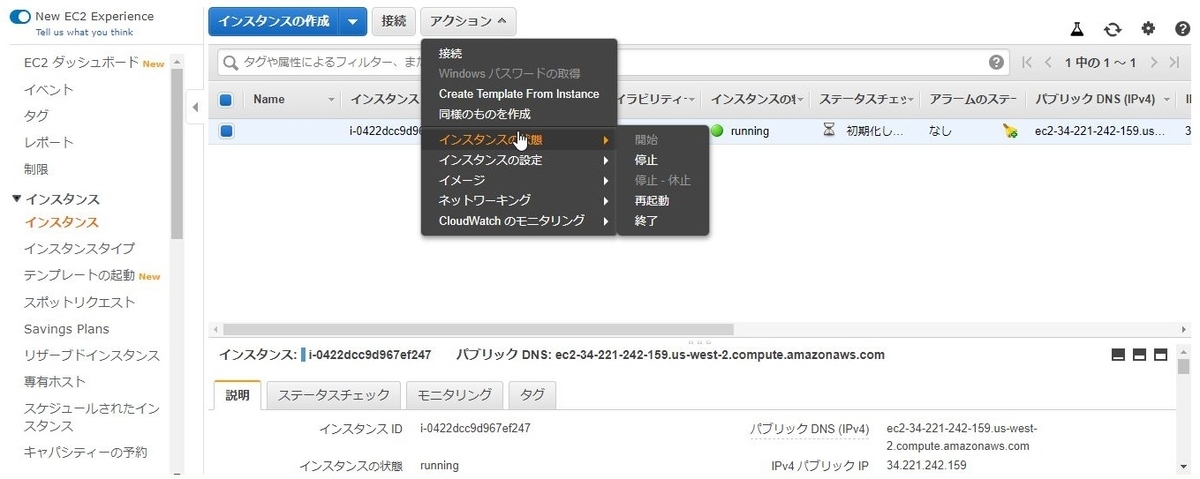Collapse the インスタンス sidebar section
Viewport: 1200px width, 479px height.
pos(16,199)
